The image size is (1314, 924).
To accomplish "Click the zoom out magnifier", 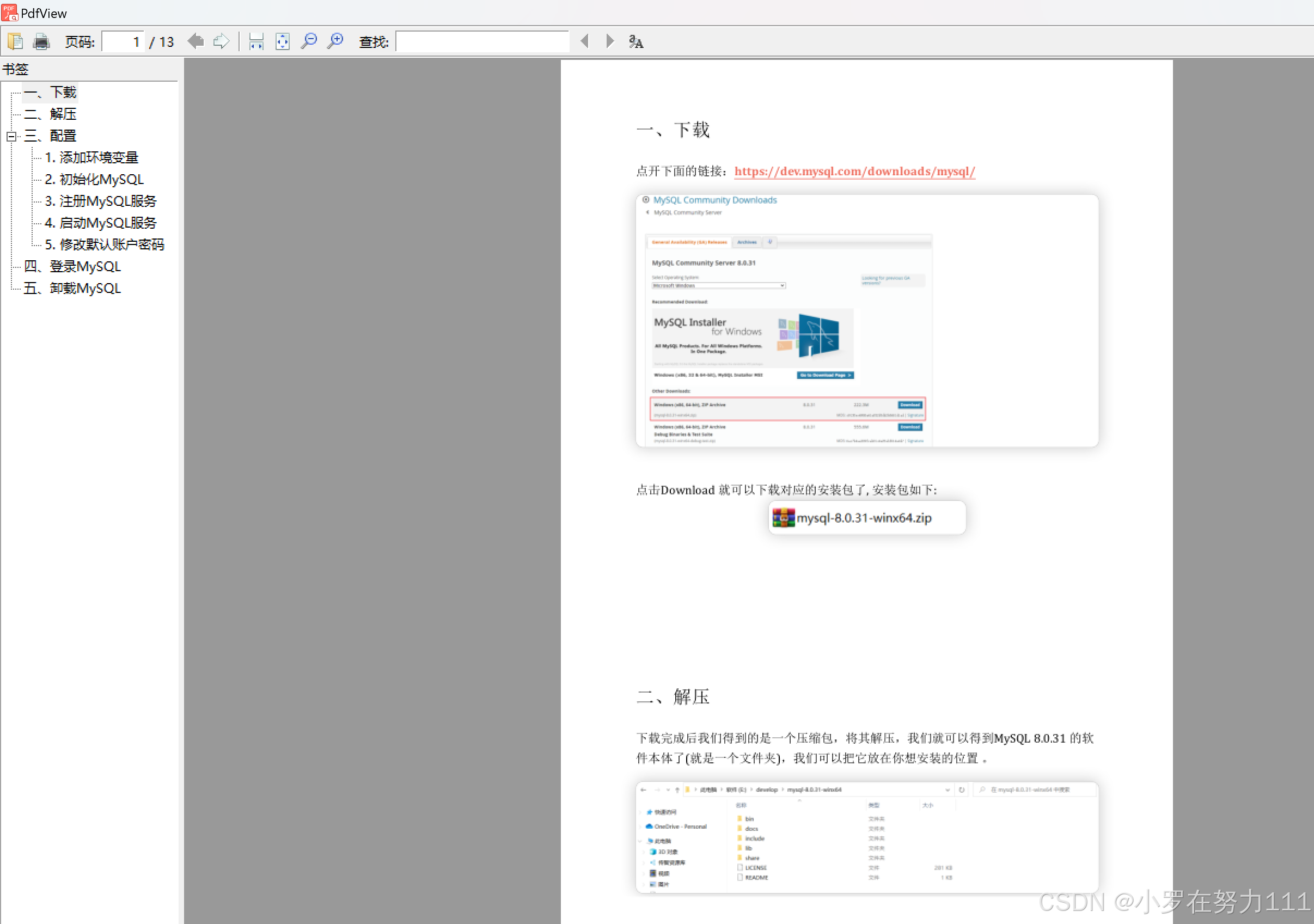I will (x=309, y=41).
